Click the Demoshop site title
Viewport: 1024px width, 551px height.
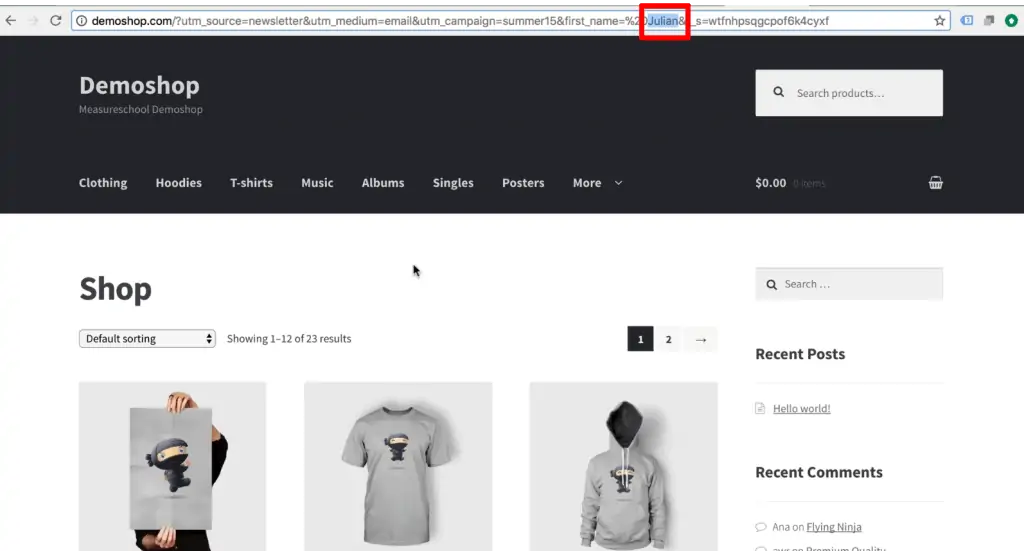[x=139, y=86]
